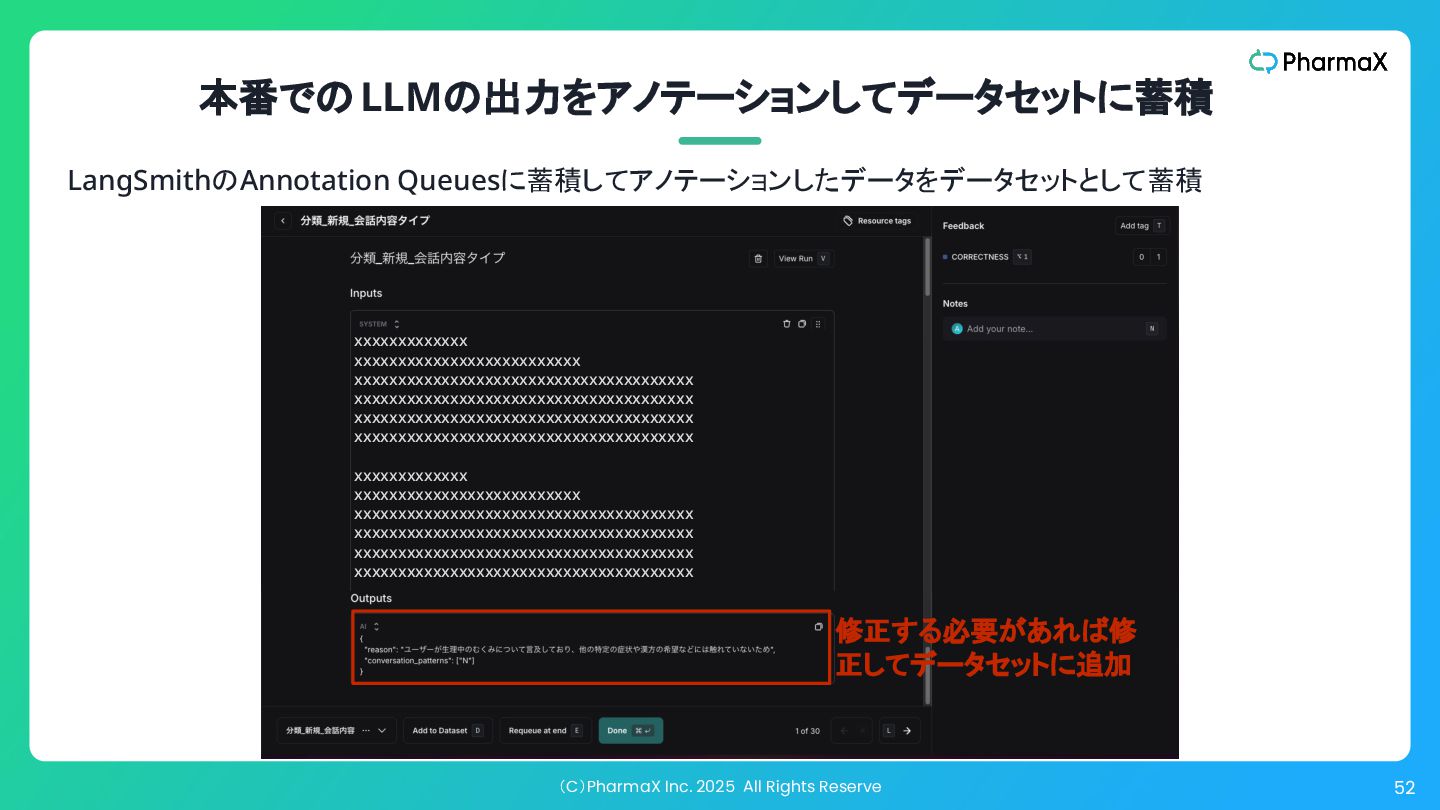Click the user avatar in the note field
Viewport: 1440px width, 810px height.
click(x=957, y=329)
